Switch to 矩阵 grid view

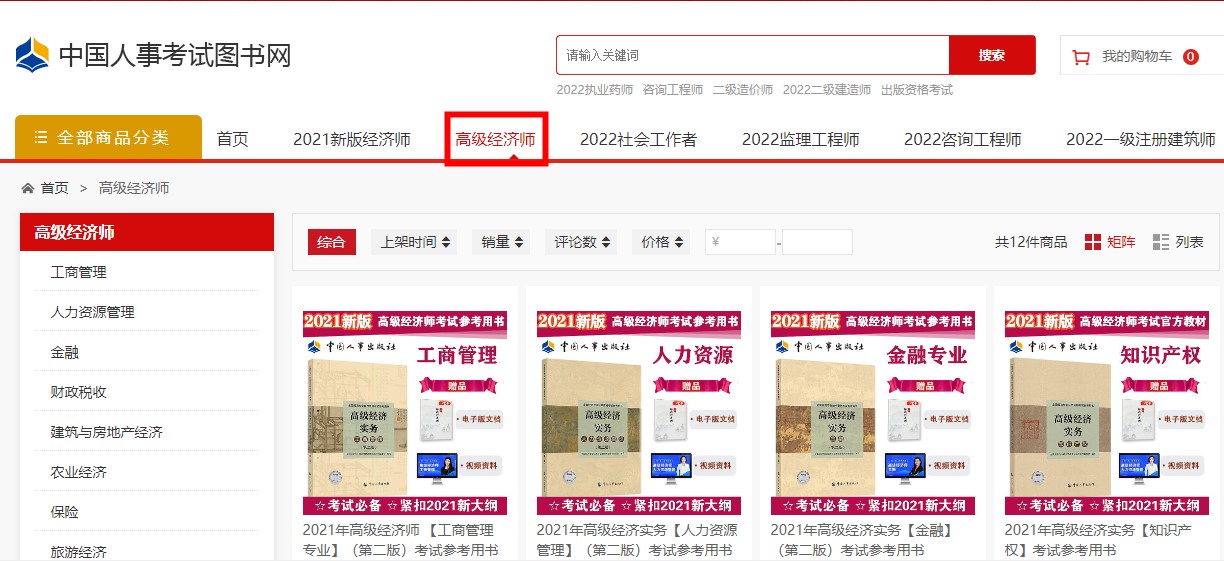(x=1110, y=242)
